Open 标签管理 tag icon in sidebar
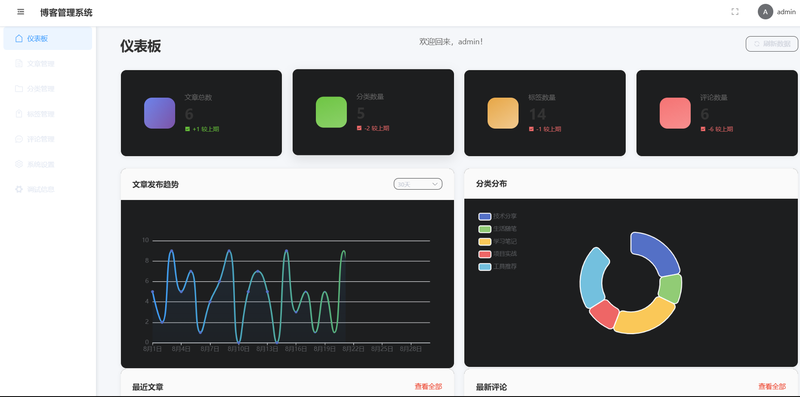Image resolution: width=800 pixels, height=397 pixels. 19,113
